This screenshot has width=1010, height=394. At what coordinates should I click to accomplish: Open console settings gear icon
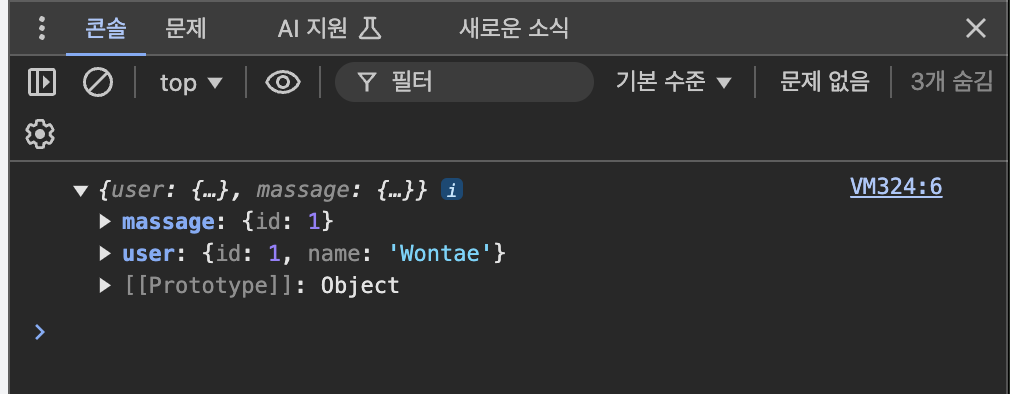coord(40,134)
